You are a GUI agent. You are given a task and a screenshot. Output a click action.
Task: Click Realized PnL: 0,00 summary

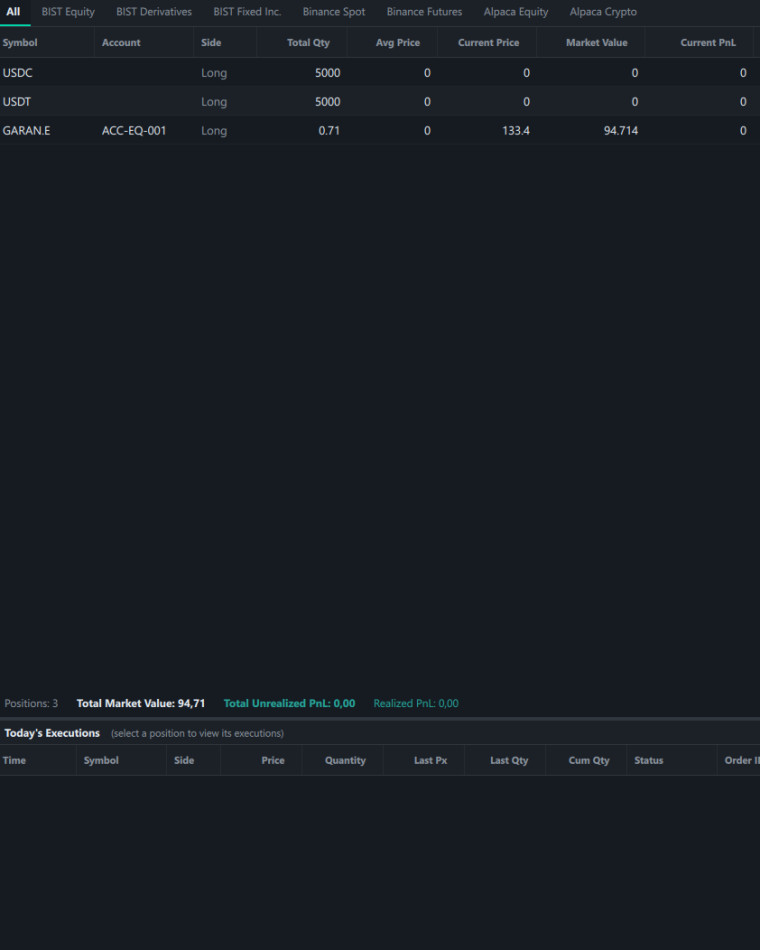click(416, 703)
